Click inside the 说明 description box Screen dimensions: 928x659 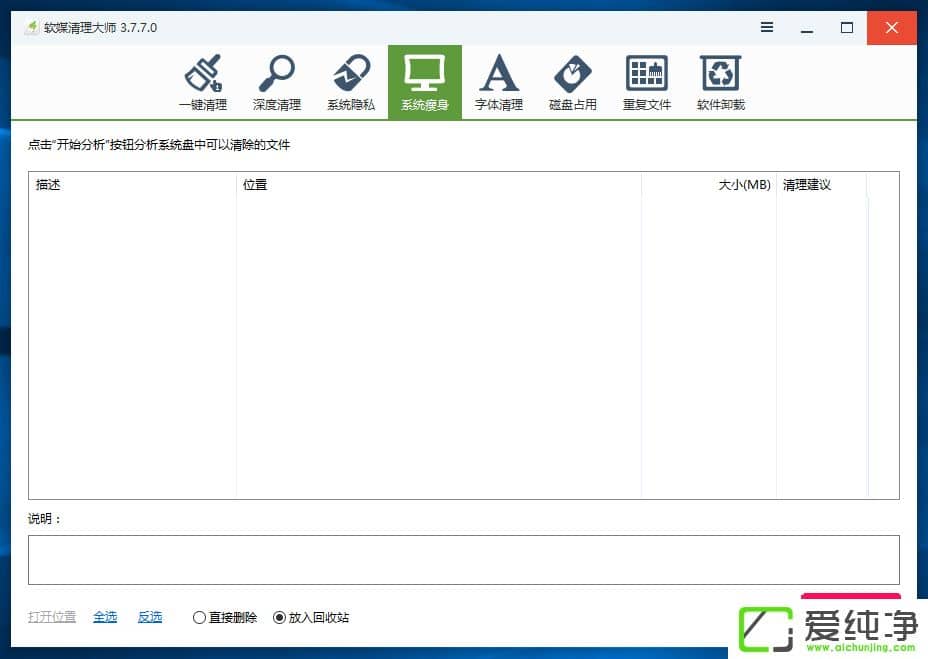(x=464, y=559)
